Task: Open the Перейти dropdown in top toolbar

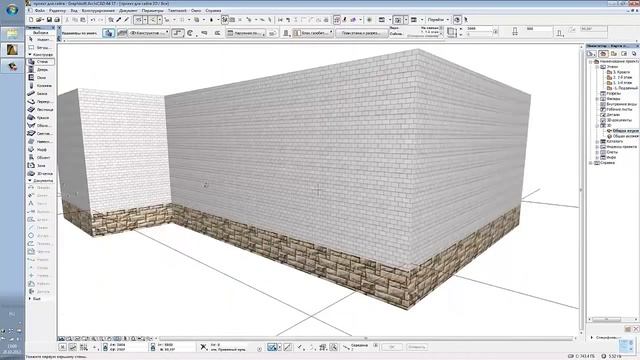Action: (438, 20)
